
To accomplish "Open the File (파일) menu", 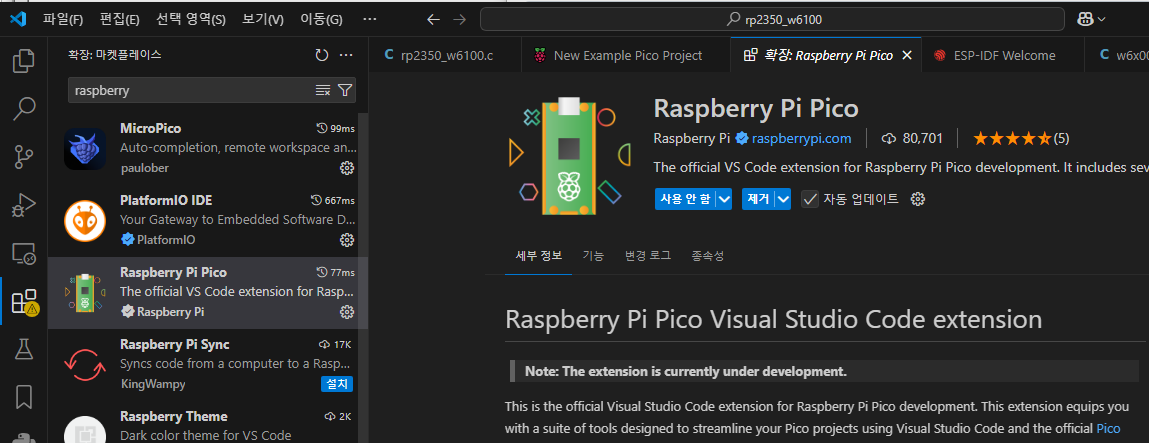I will [63, 19].
